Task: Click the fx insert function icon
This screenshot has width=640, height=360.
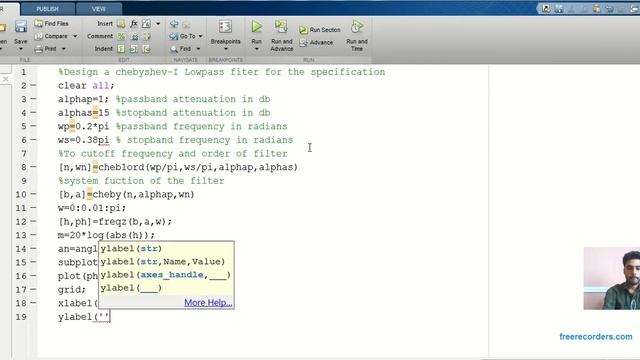Action: [x=133, y=24]
